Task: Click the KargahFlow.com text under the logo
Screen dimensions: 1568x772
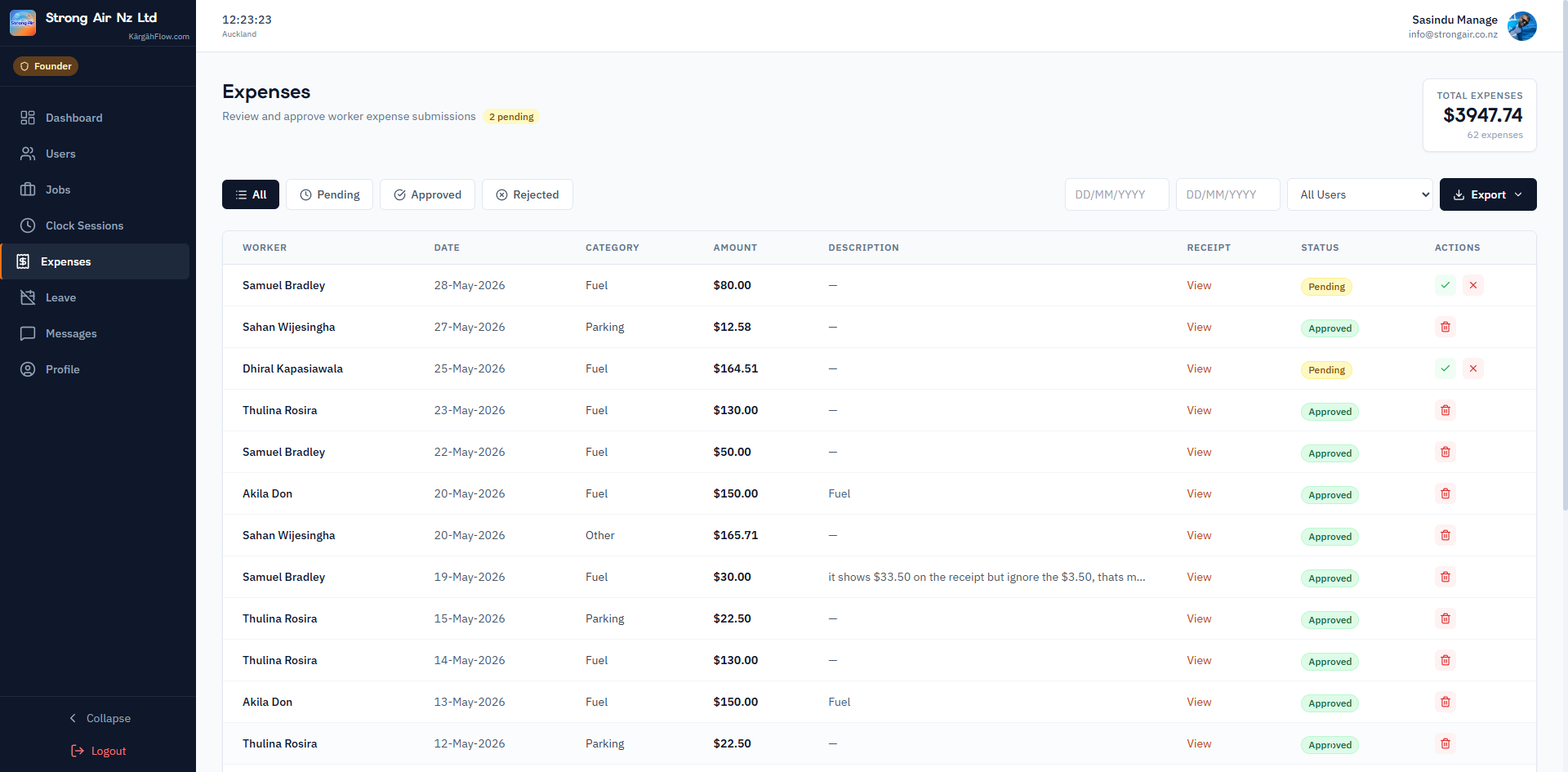Action: [x=158, y=37]
